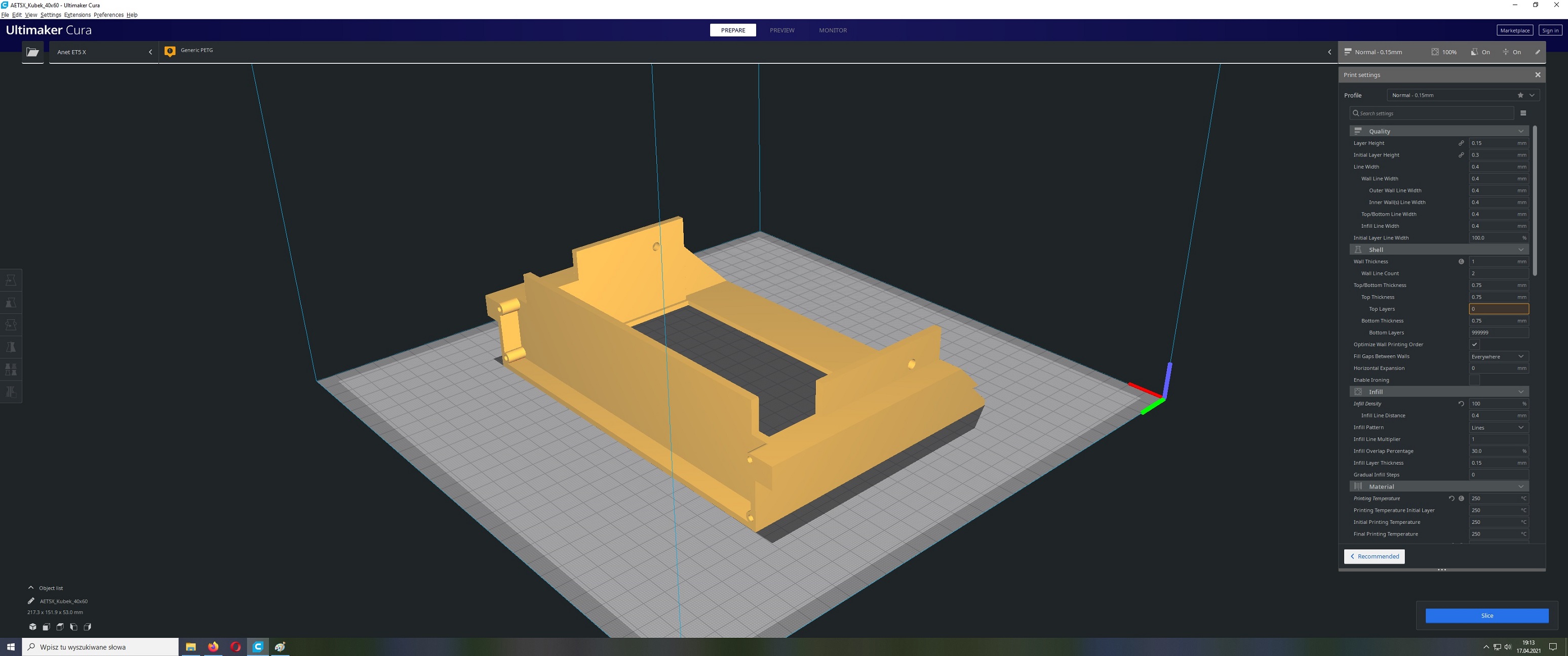Close the Print settings panel

pyautogui.click(x=1538, y=75)
